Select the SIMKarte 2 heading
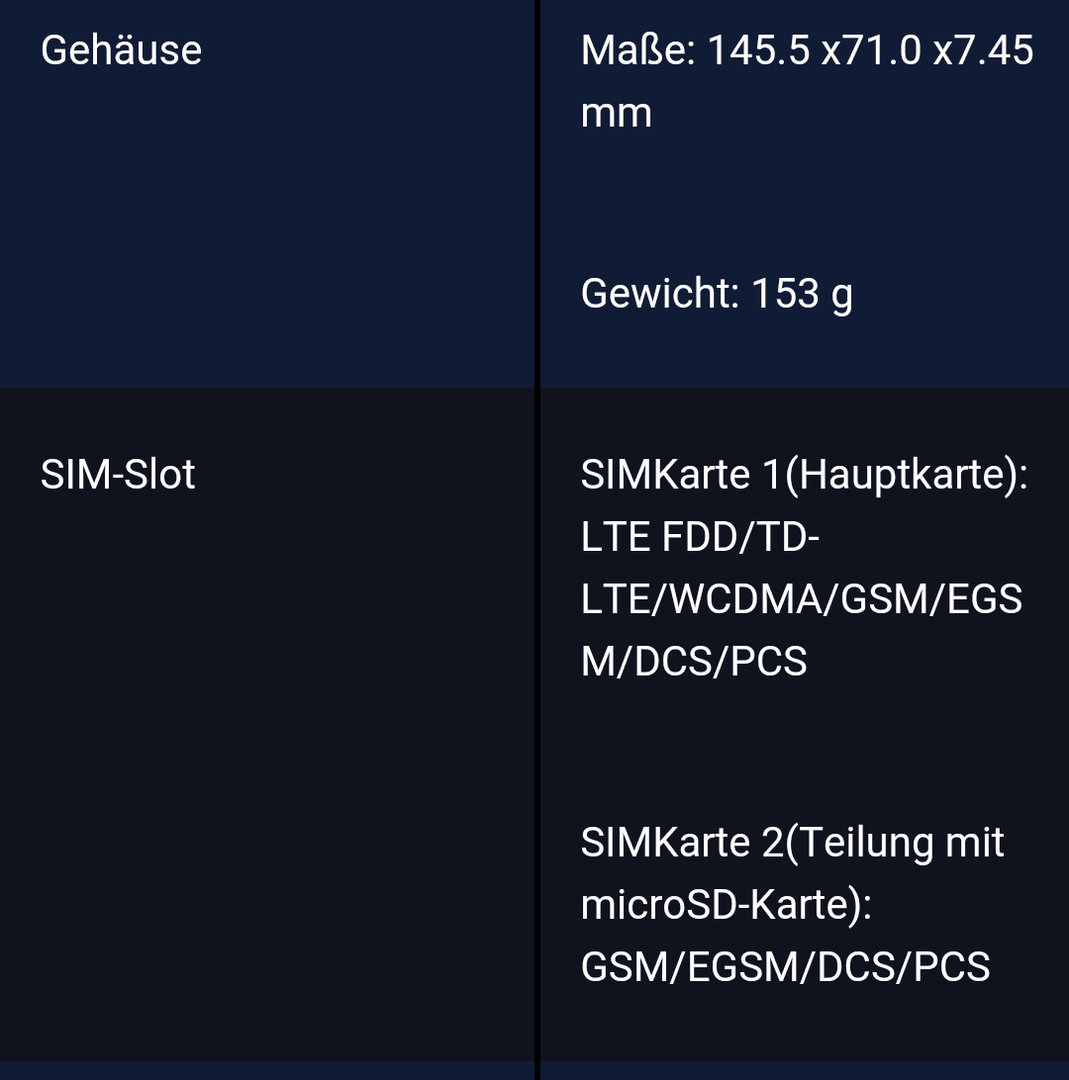This screenshot has height=1080, width=1069. tap(682, 842)
